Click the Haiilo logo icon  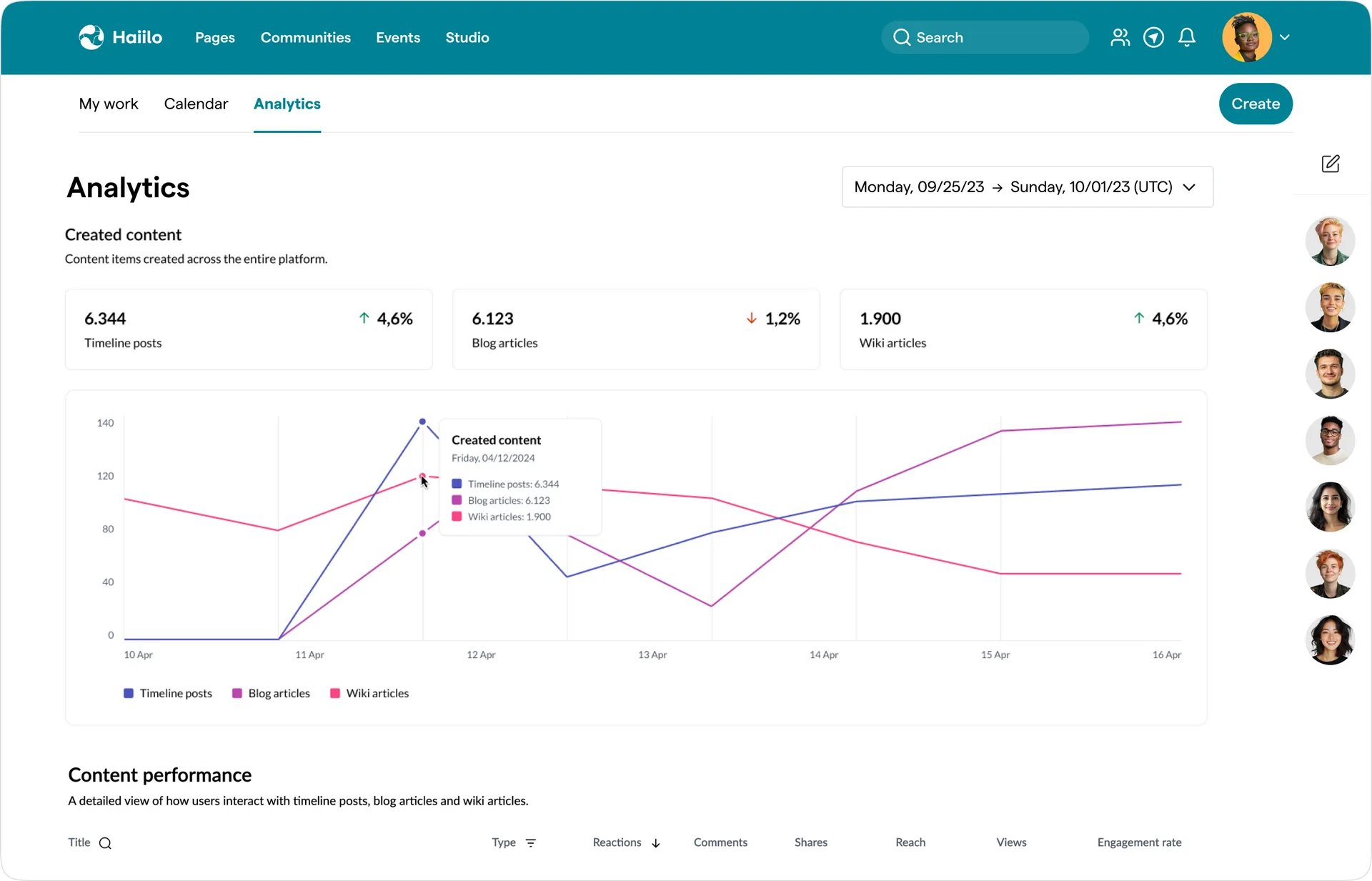pyautogui.click(x=91, y=37)
